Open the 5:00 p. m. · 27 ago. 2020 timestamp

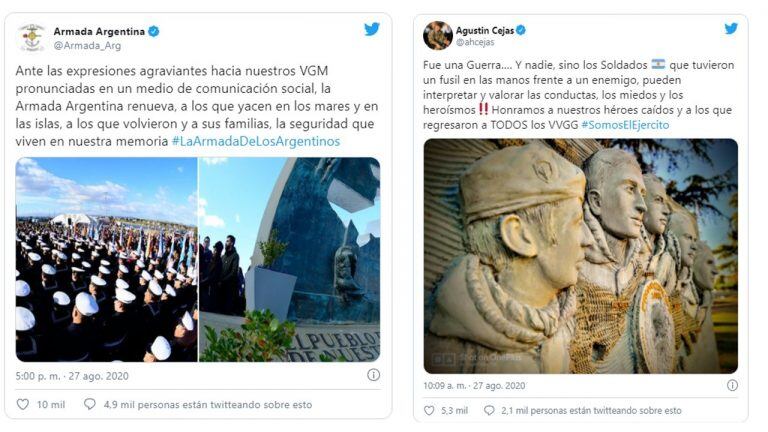pyautogui.click(x=72, y=376)
